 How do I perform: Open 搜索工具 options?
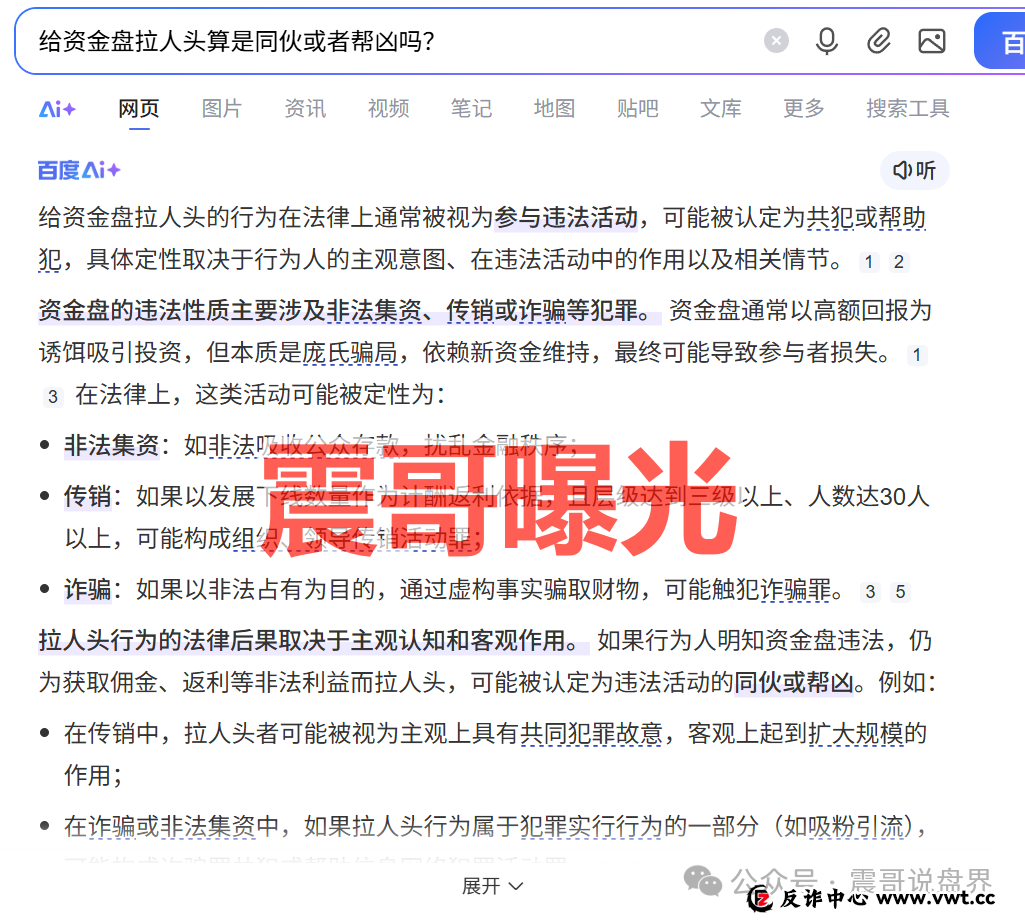tap(907, 109)
